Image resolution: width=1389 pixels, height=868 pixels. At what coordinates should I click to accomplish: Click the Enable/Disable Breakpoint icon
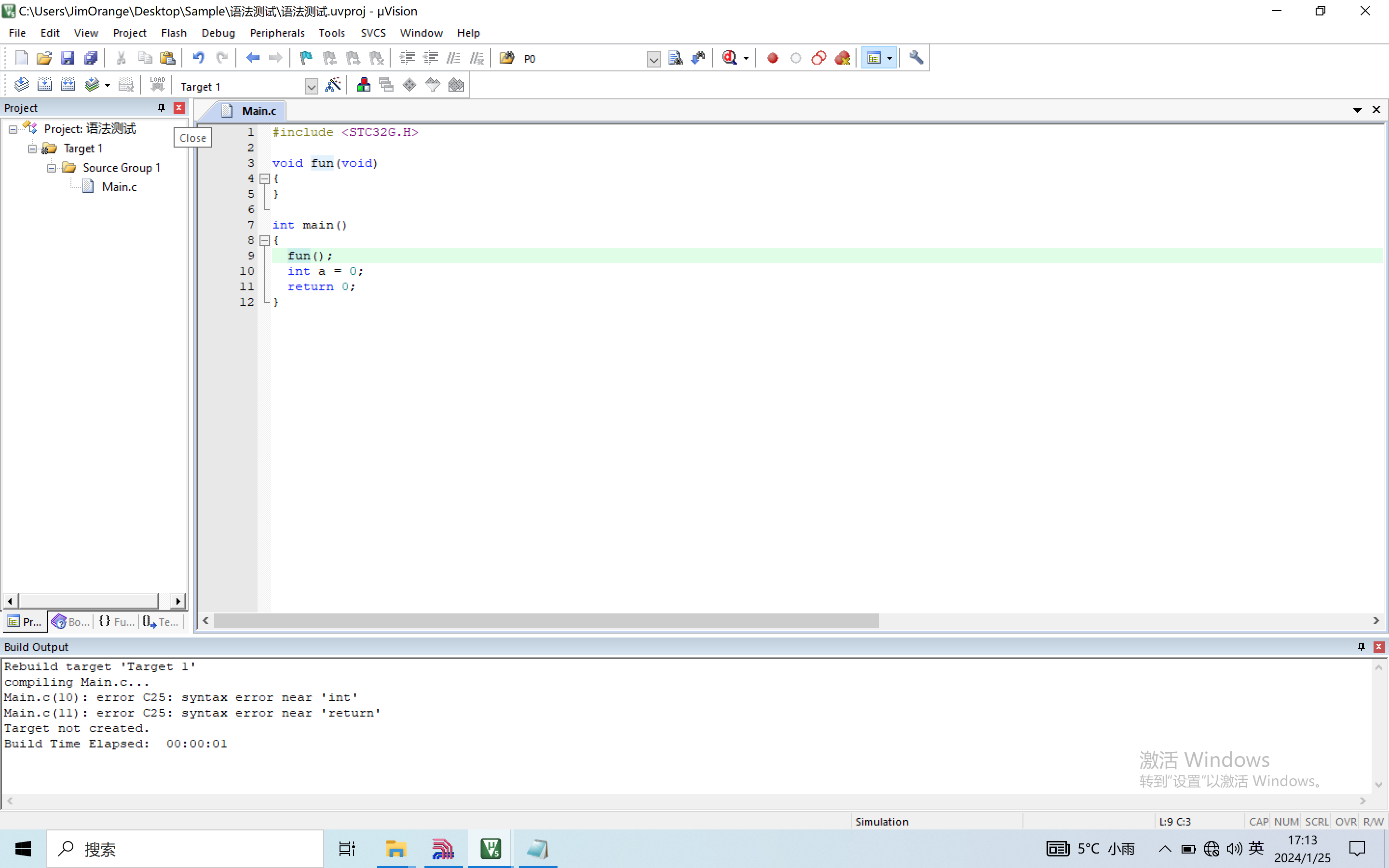795,58
